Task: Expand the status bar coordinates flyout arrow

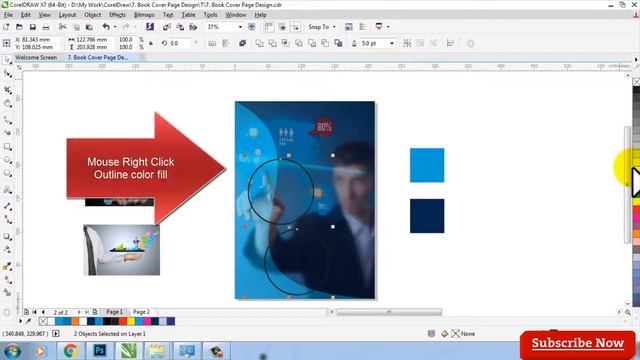Action: (x=56, y=334)
